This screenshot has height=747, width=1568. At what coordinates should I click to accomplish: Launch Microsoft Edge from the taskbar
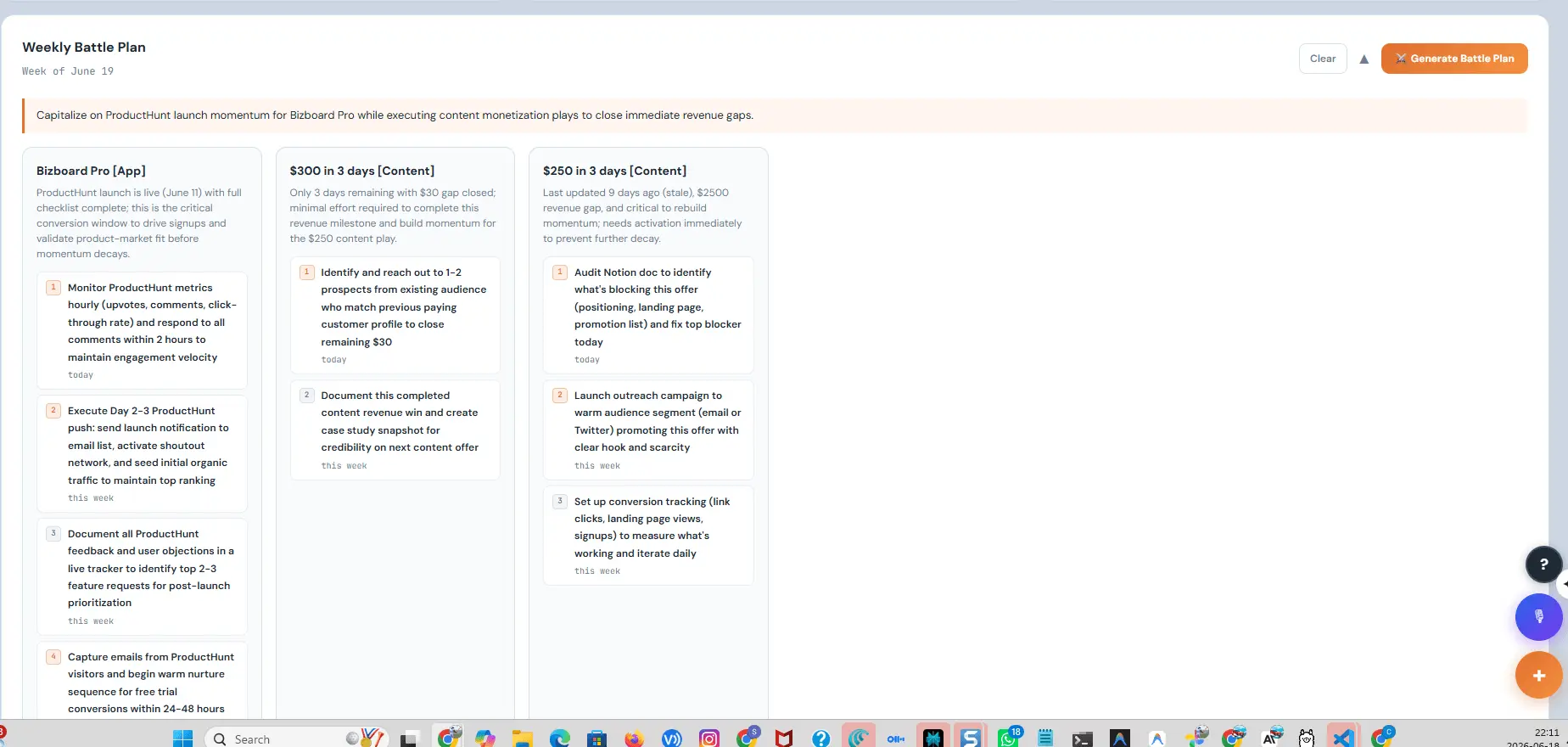point(560,739)
